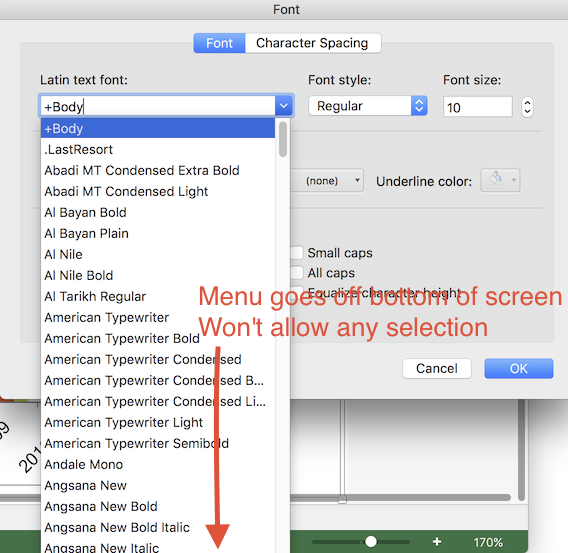Open the Font style Regular dropdown
Viewport: 568px width, 553px height.
[368, 106]
